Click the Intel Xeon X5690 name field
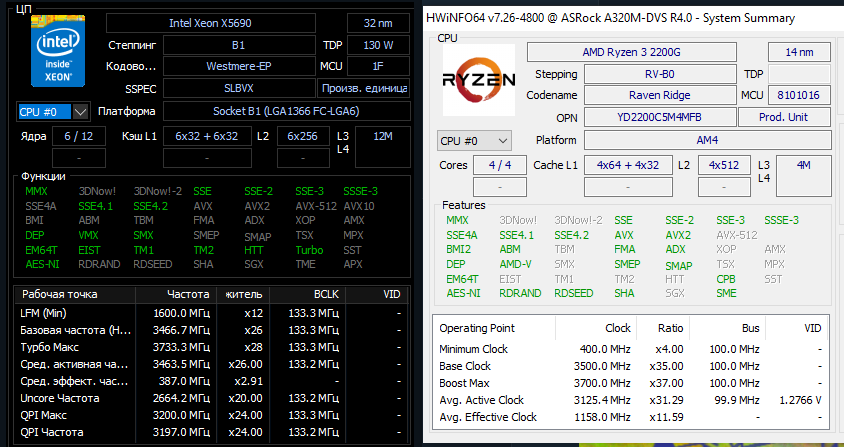 tap(210, 23)
